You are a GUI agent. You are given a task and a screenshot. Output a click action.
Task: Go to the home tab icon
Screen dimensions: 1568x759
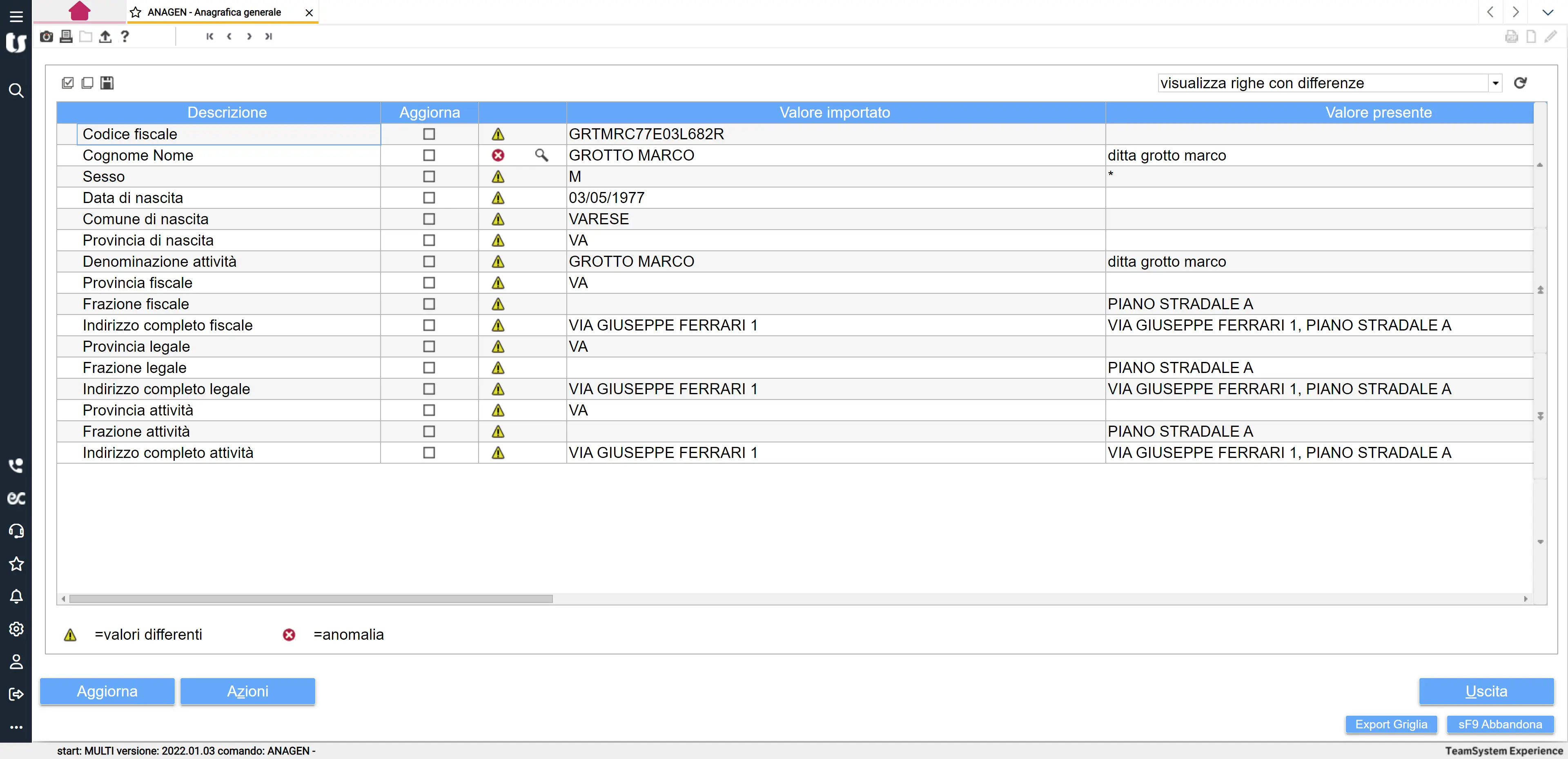(x=80, y=11)
